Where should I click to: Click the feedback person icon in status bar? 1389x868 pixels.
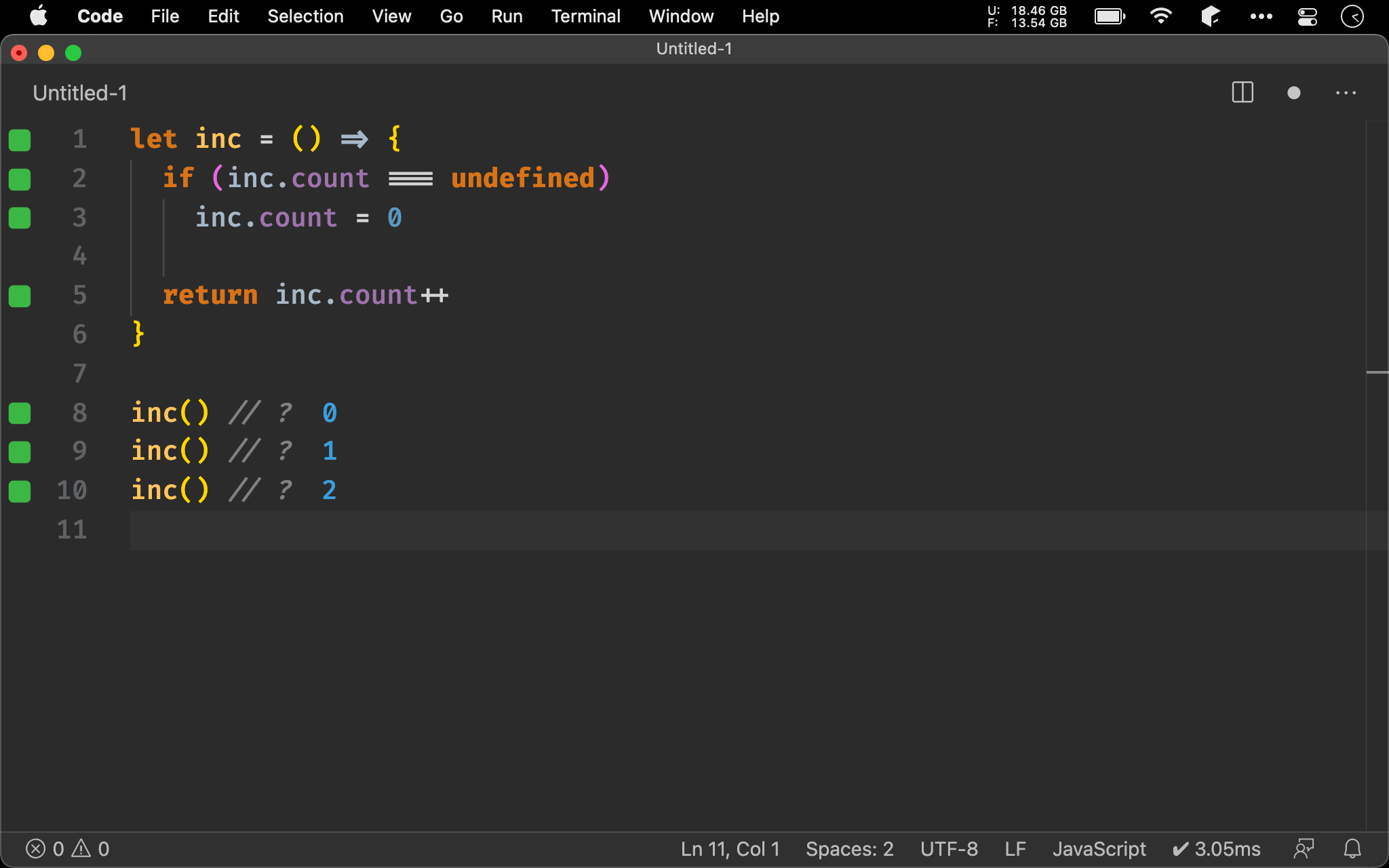click(x=1304, y=848)
